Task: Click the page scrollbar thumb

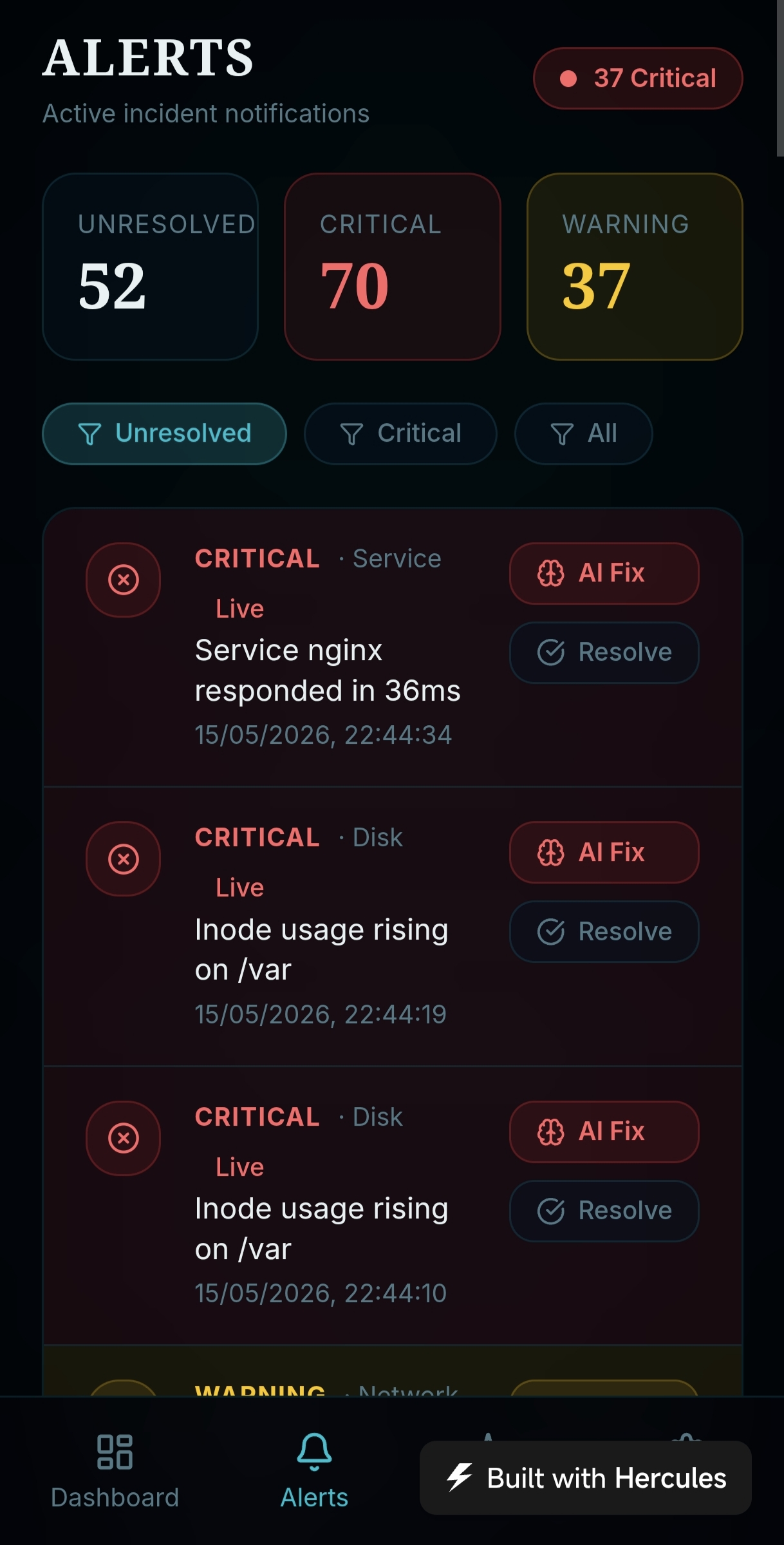Action: (x=780, y=78)
